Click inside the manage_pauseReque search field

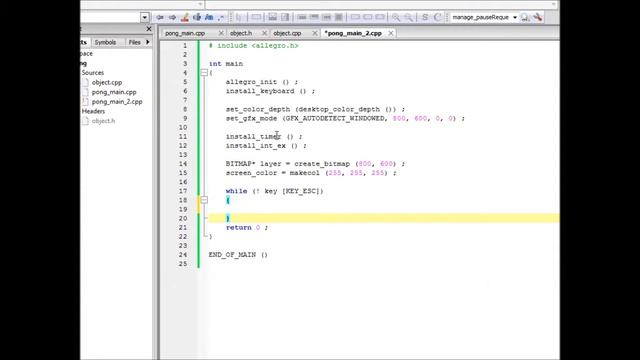(x=480, y=18)
